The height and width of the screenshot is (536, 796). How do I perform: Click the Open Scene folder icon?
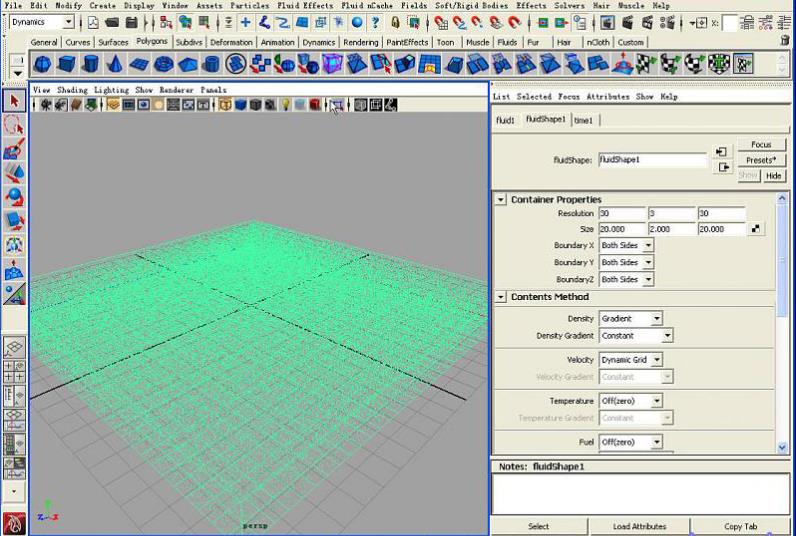coord(112,22)
